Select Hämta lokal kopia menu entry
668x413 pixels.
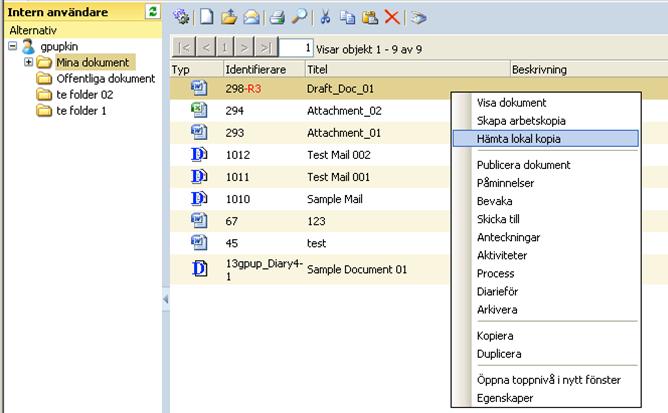pyautogui.click(x=546, y=139)
